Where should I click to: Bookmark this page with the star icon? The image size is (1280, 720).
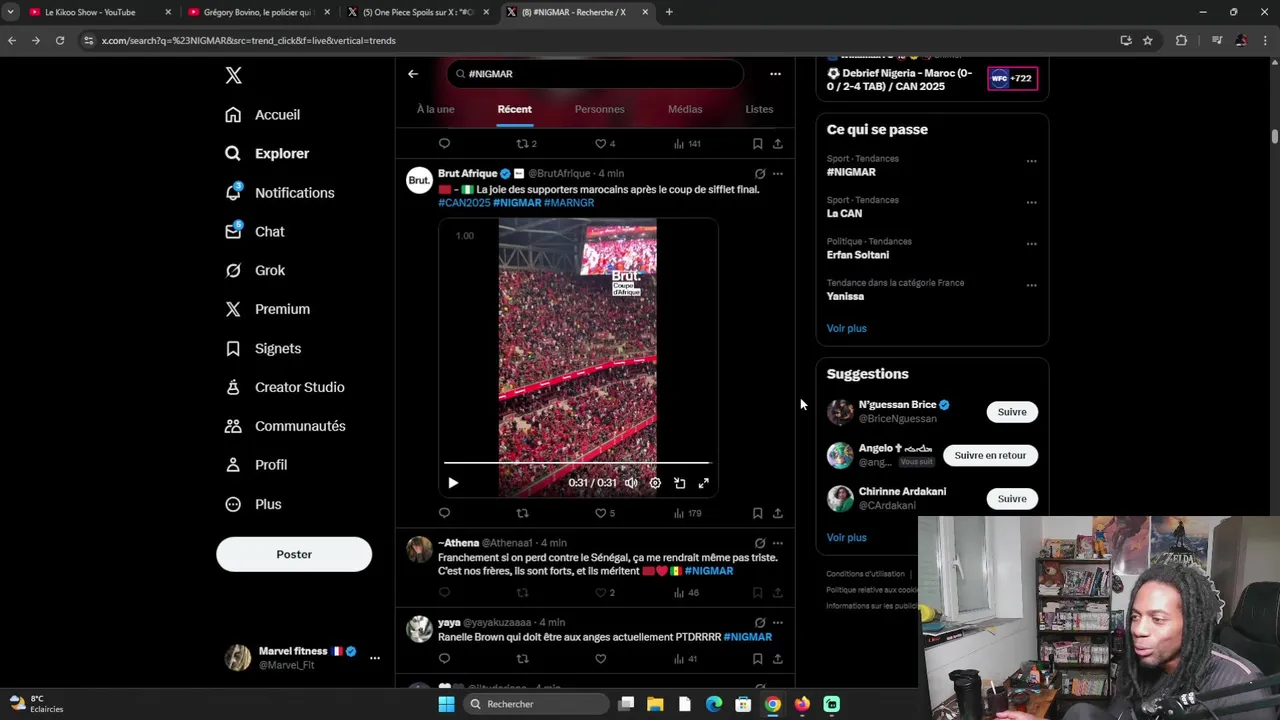pyautogui.click(x=1148, y=40)
